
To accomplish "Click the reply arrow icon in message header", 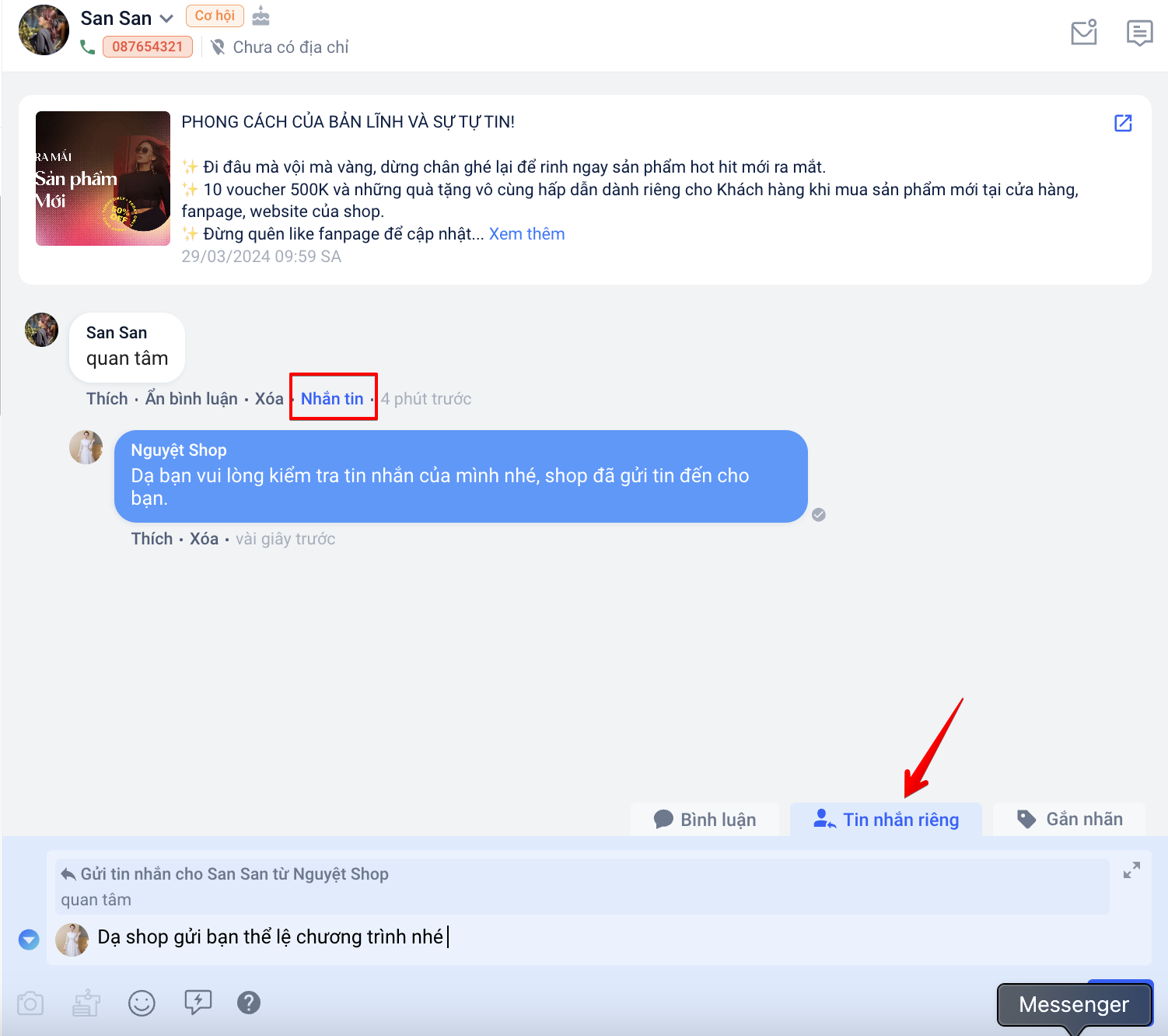I will click(x=68, y=873).
